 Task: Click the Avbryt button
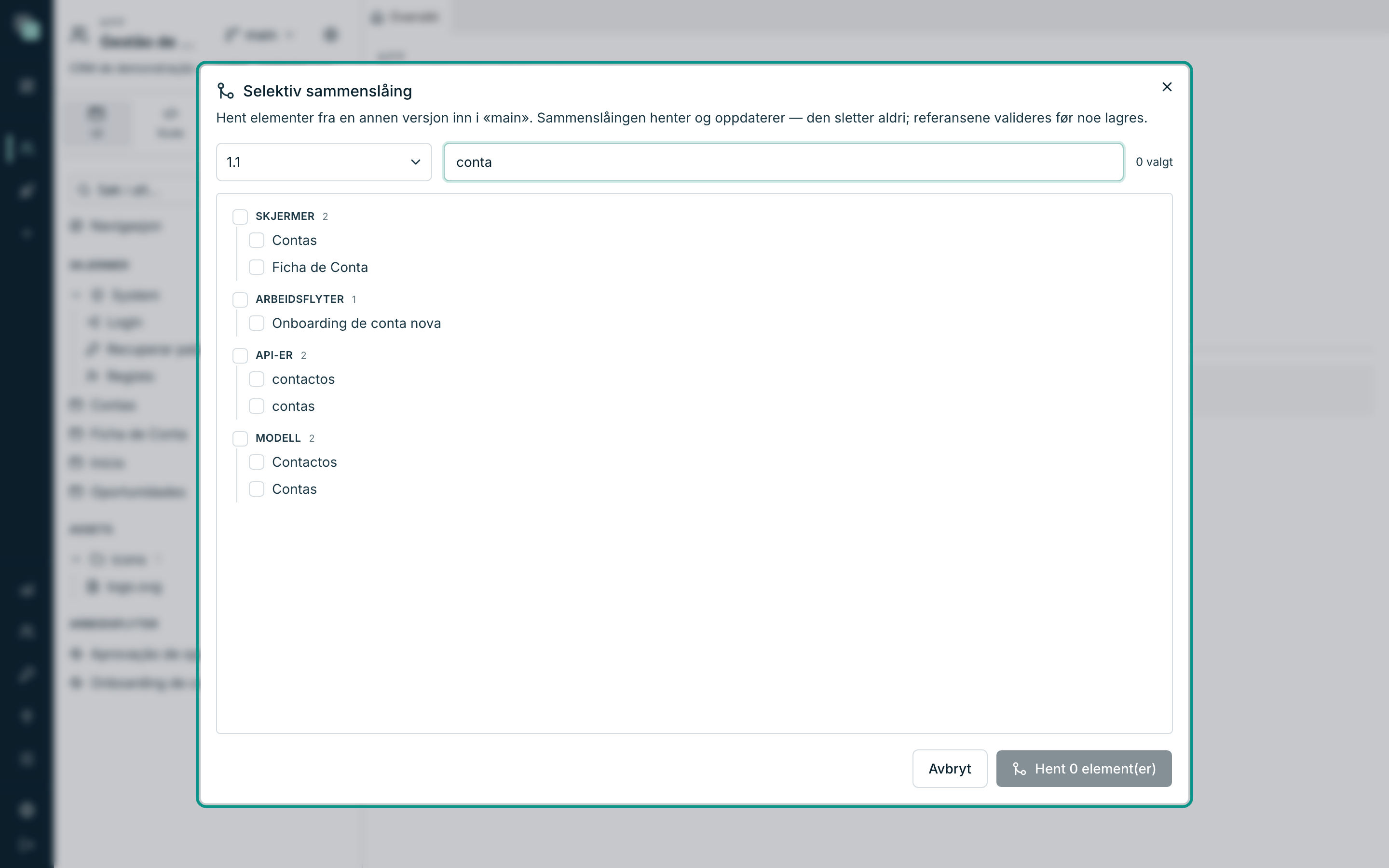coord(950,769)
